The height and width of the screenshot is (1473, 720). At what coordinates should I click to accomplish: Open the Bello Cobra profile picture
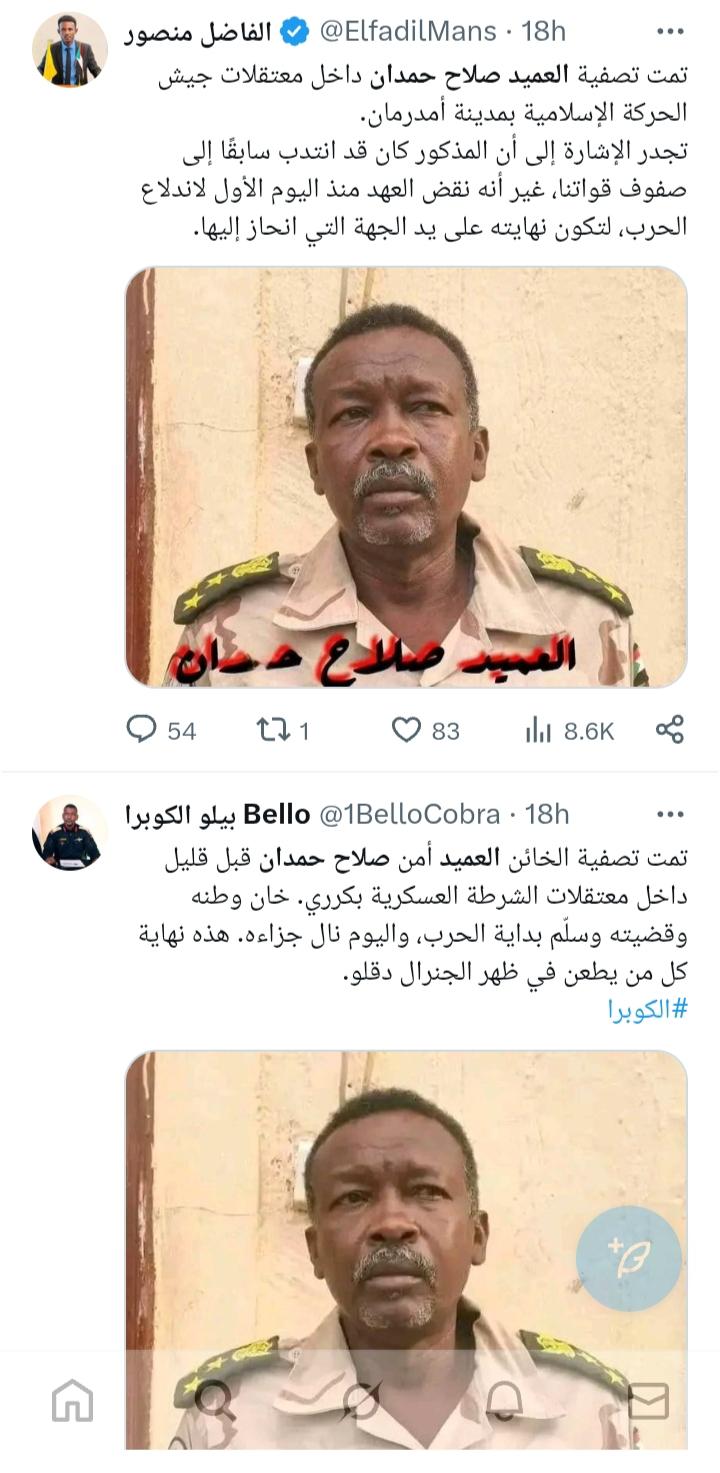(x=70, y=833)
